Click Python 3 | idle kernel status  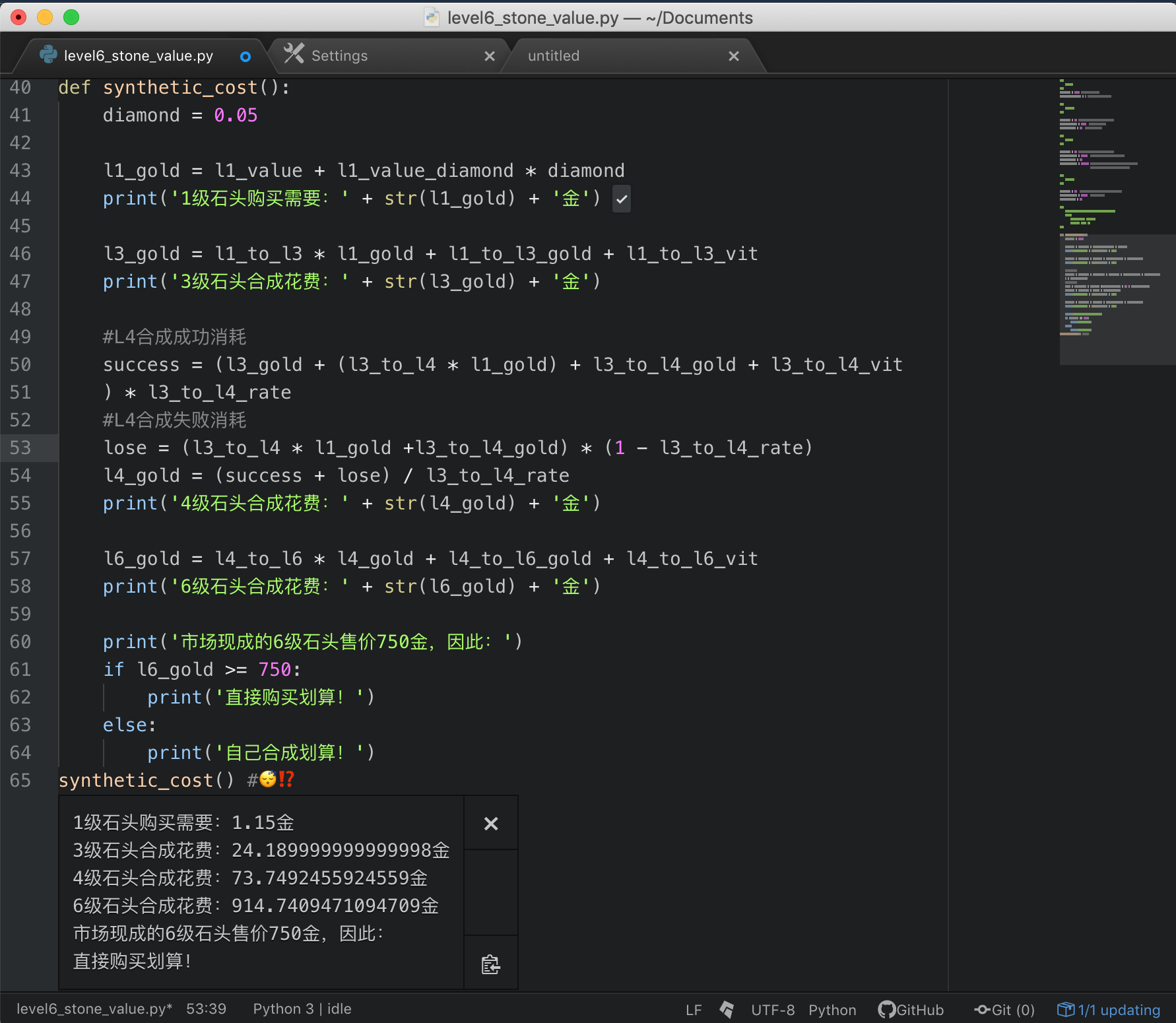point(302,1008)
